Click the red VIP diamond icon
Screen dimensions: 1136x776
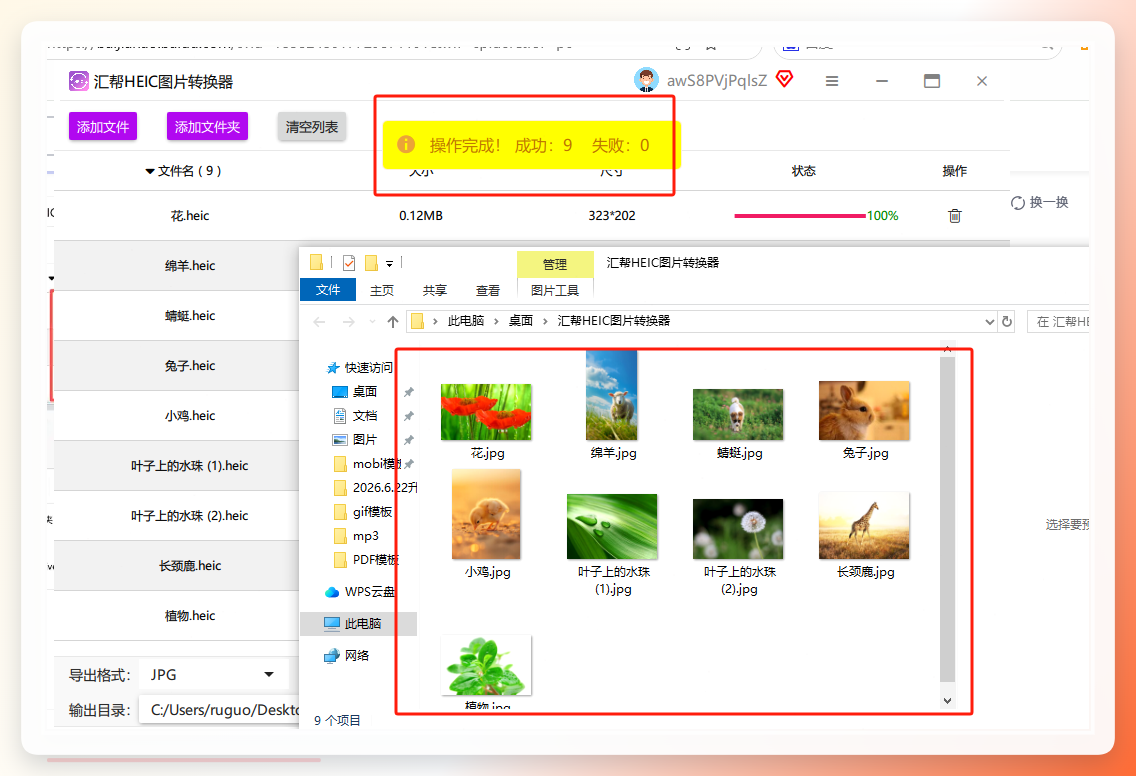[x=784, y=79]
